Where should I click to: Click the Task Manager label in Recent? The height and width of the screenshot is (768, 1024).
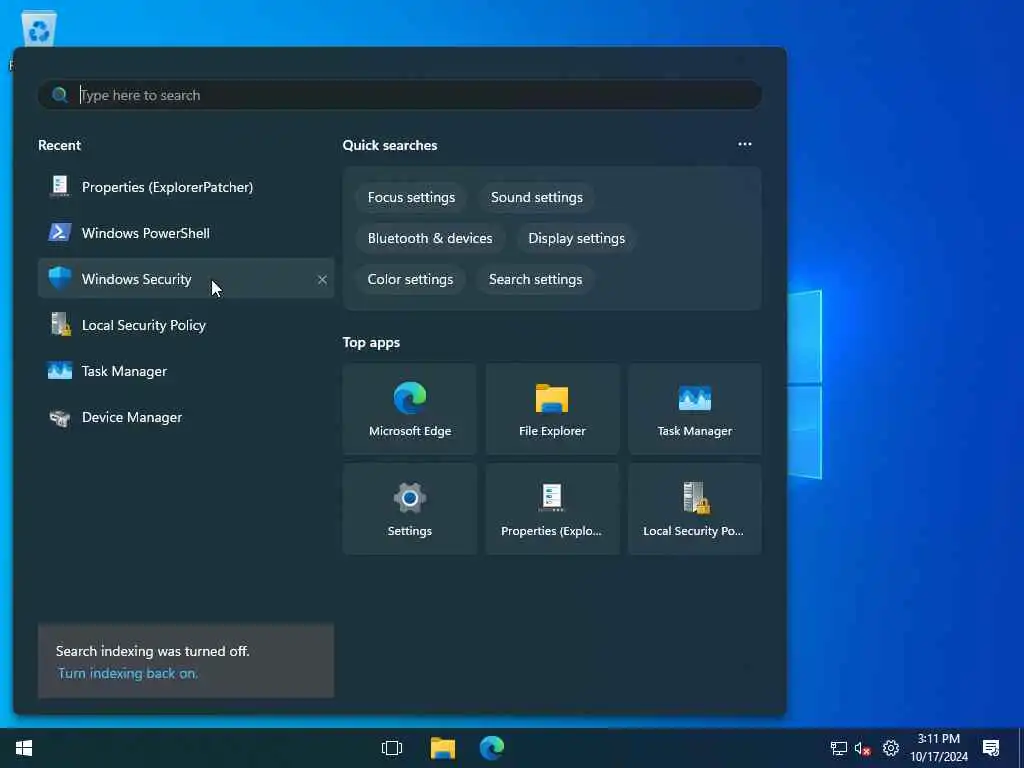[124, 372]
